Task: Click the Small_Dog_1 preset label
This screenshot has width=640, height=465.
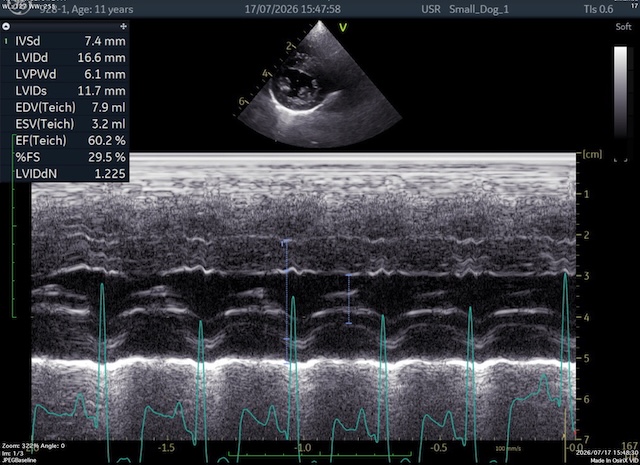Action: (479, 9)
